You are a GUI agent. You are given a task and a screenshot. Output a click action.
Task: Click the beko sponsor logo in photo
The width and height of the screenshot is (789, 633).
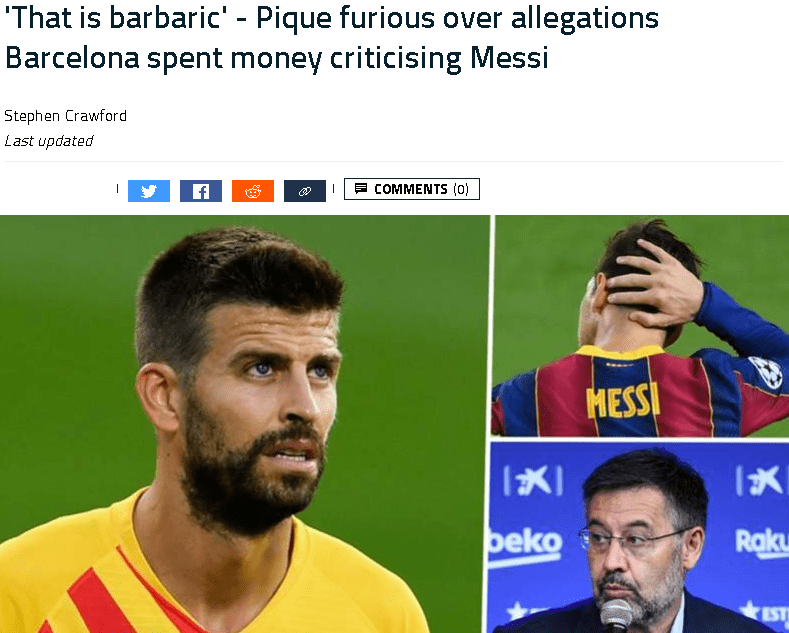[x=525, y=543]
